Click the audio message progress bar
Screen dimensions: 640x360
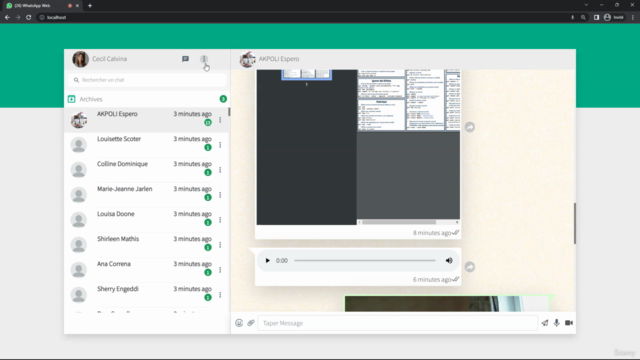tap(365, 260)
